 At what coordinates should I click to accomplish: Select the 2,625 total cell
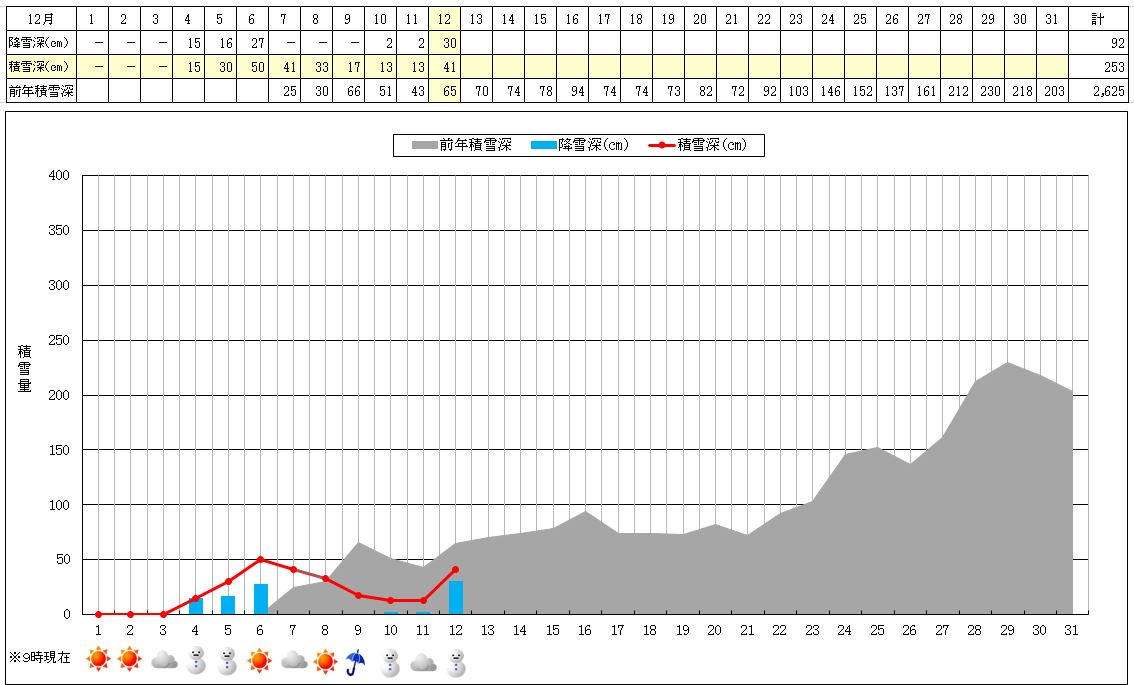click(1099, 92)
